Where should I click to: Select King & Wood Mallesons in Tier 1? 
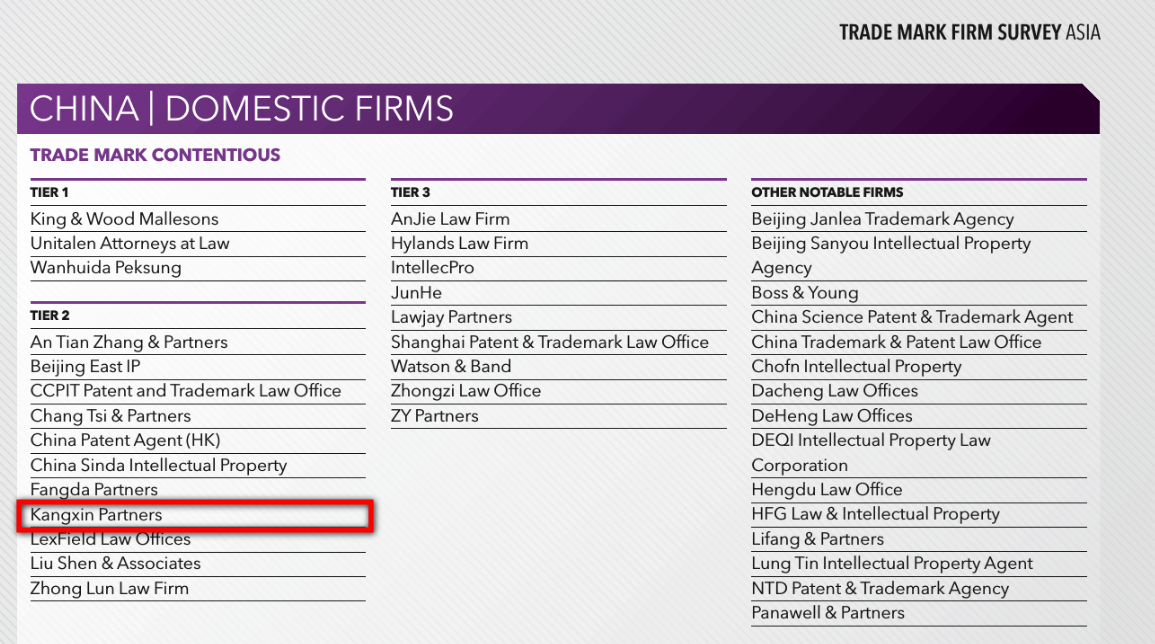click(124, 219)
